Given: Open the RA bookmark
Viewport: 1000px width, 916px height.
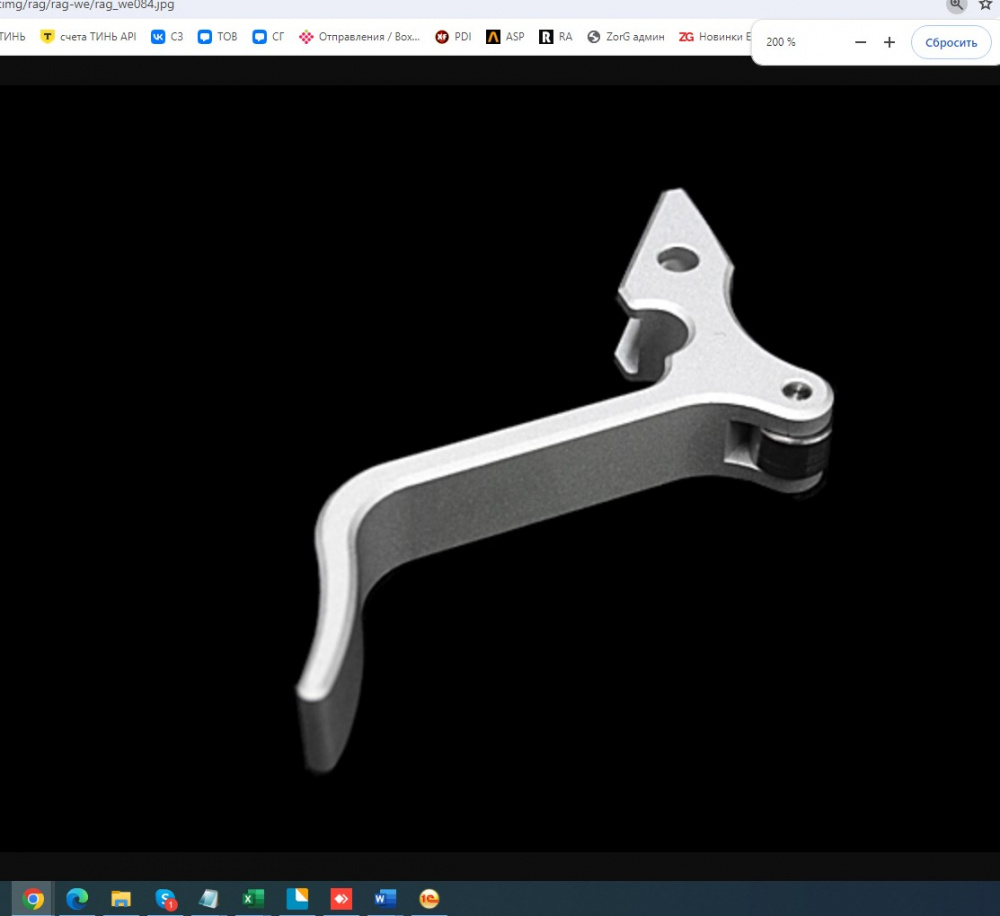Looking at the screenshot, I should (x=555, y=37).
